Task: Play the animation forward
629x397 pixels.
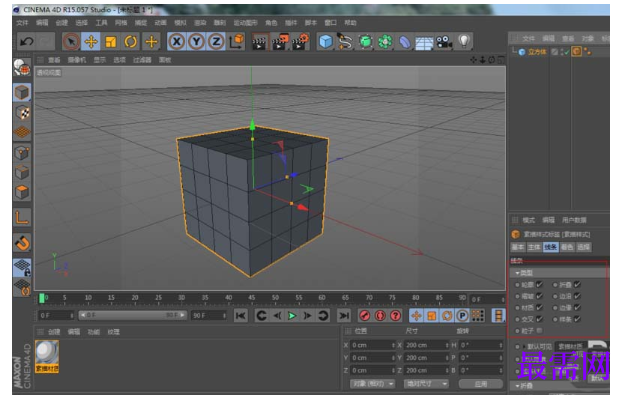Action: [x=292, y=316]
